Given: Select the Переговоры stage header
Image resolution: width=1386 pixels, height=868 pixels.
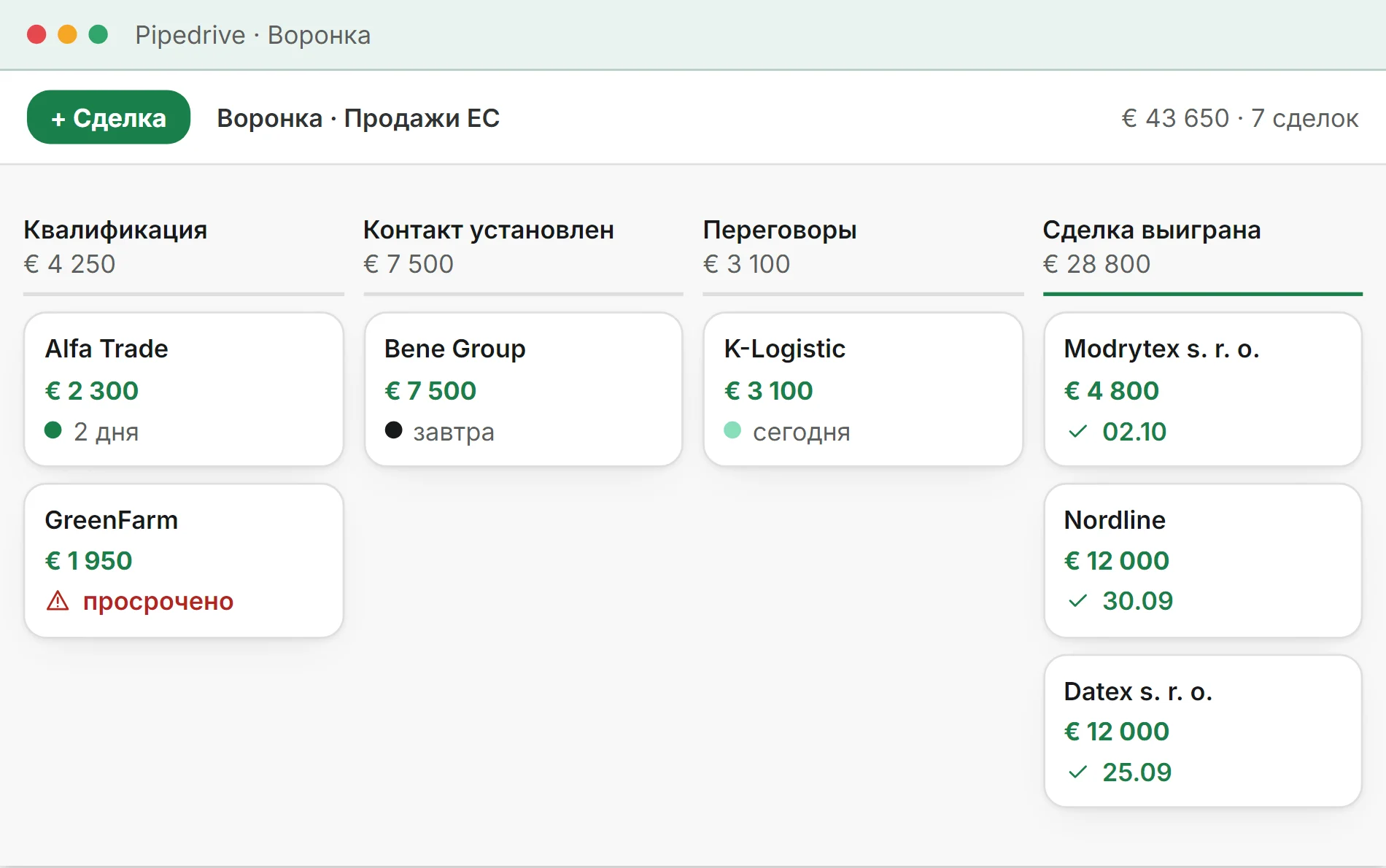Looking at the screenshot, I should (x=780, y=230).
